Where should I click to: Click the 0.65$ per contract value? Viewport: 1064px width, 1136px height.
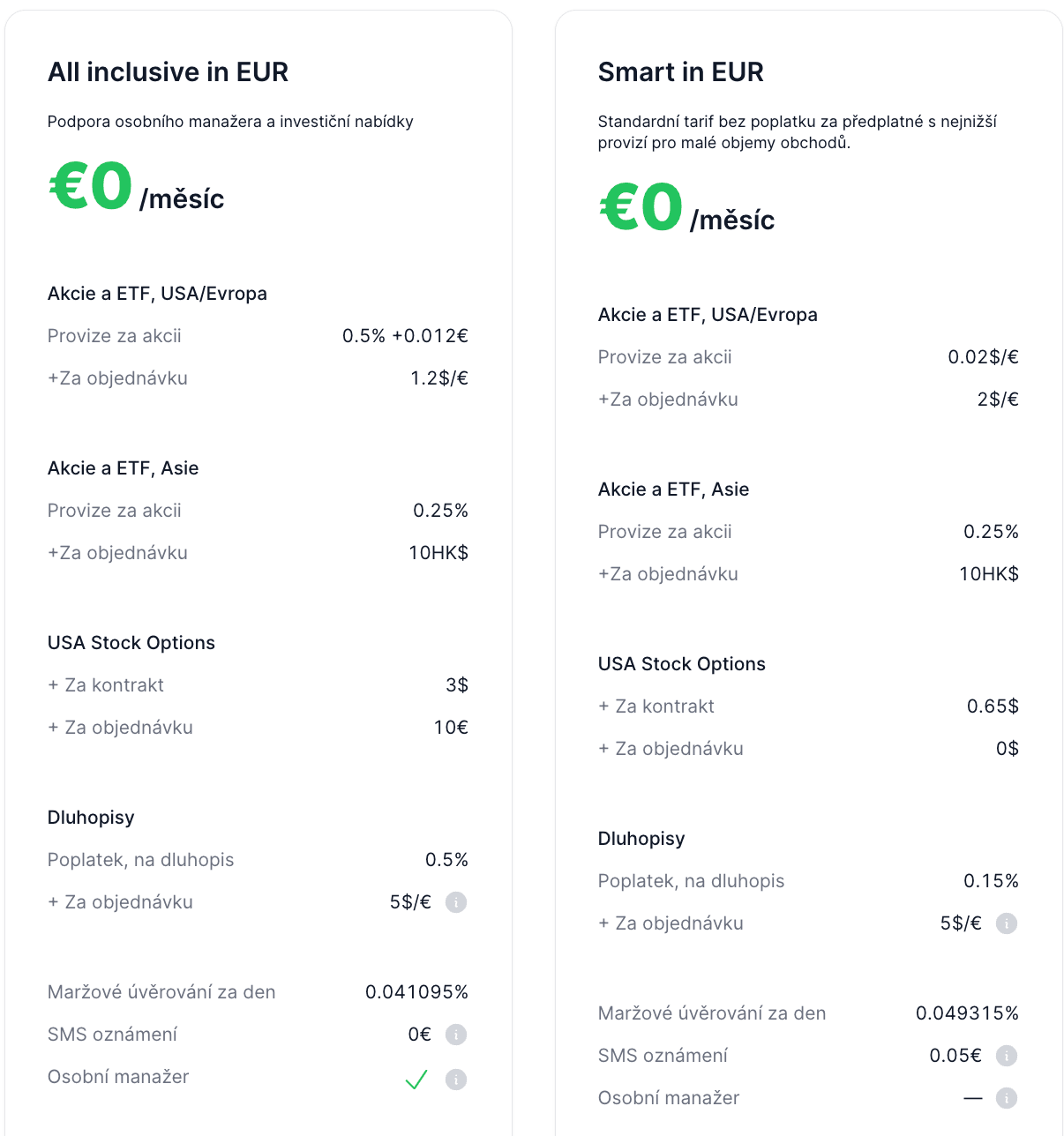(x=993, y=706)
